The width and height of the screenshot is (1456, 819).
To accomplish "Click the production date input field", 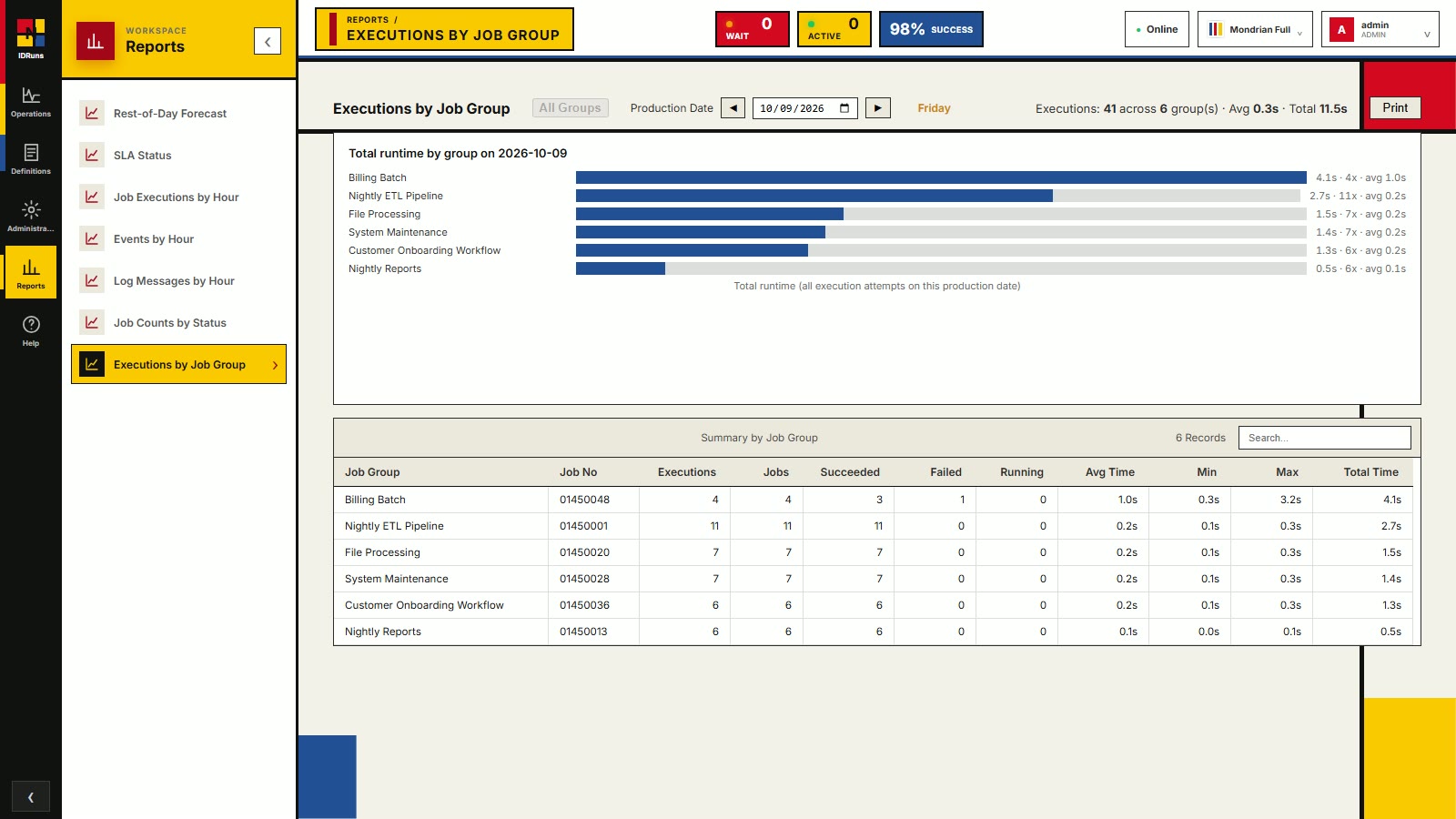I will coord(804,108).
